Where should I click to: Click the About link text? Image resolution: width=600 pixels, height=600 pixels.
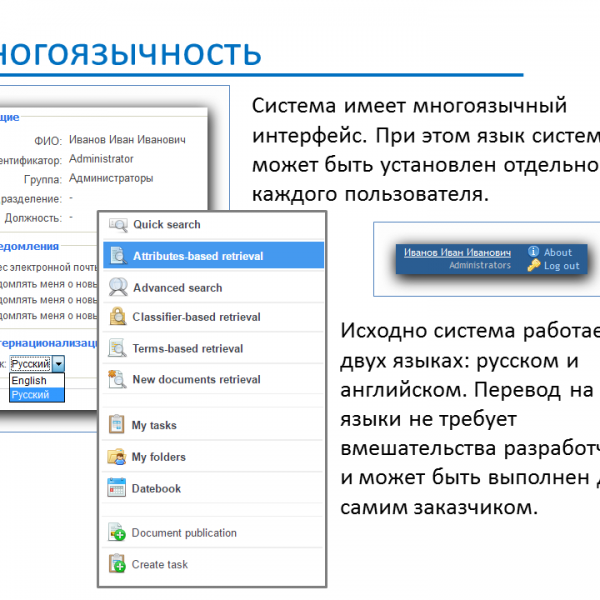558,252
